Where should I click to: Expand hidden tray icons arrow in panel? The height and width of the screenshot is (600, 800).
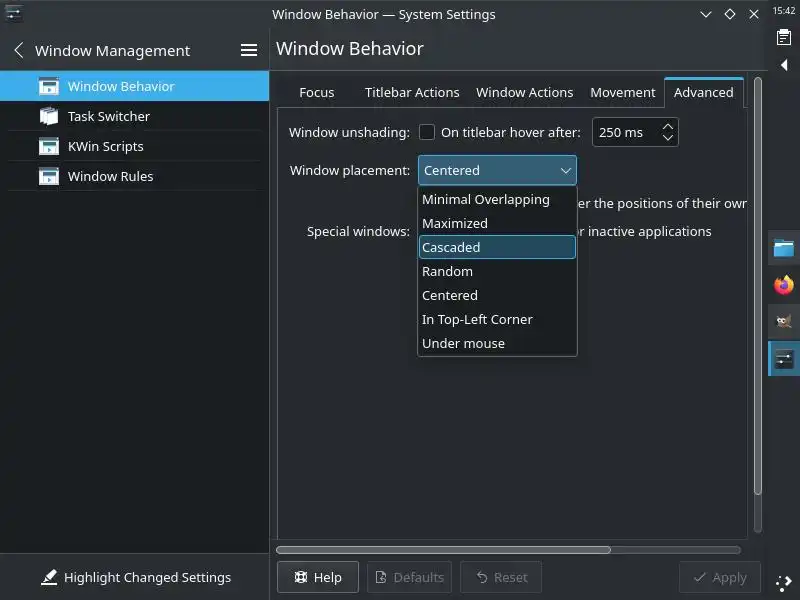[784, 65]
